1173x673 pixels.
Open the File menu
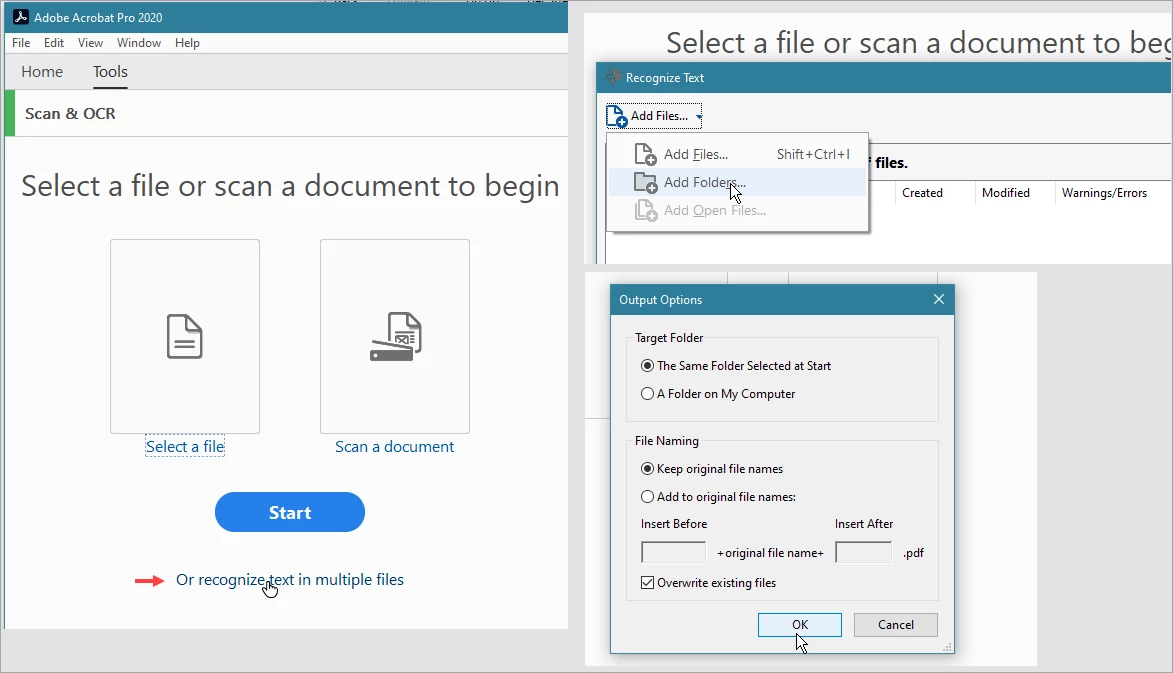tap(21, 43)
